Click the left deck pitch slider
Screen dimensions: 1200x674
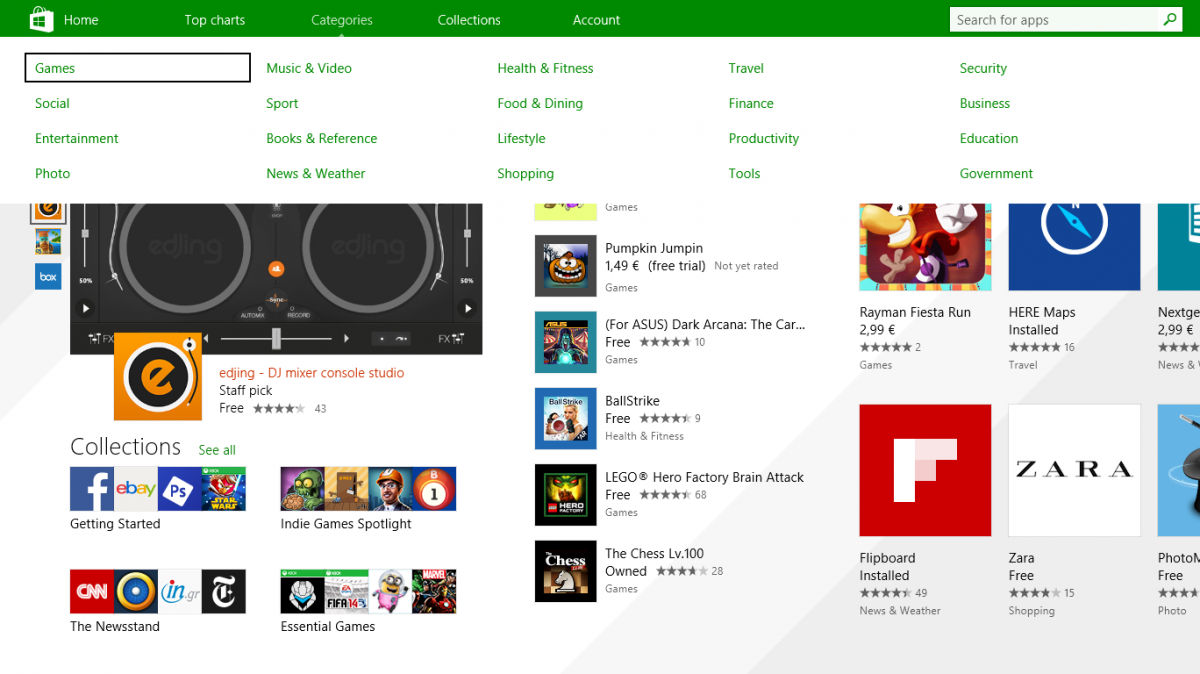coord(85,235)
